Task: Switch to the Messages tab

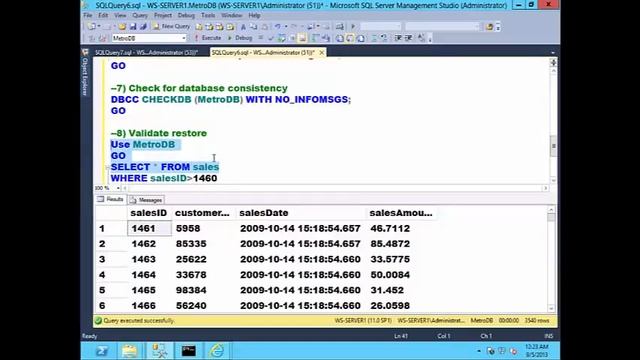Action: (146, 200)
